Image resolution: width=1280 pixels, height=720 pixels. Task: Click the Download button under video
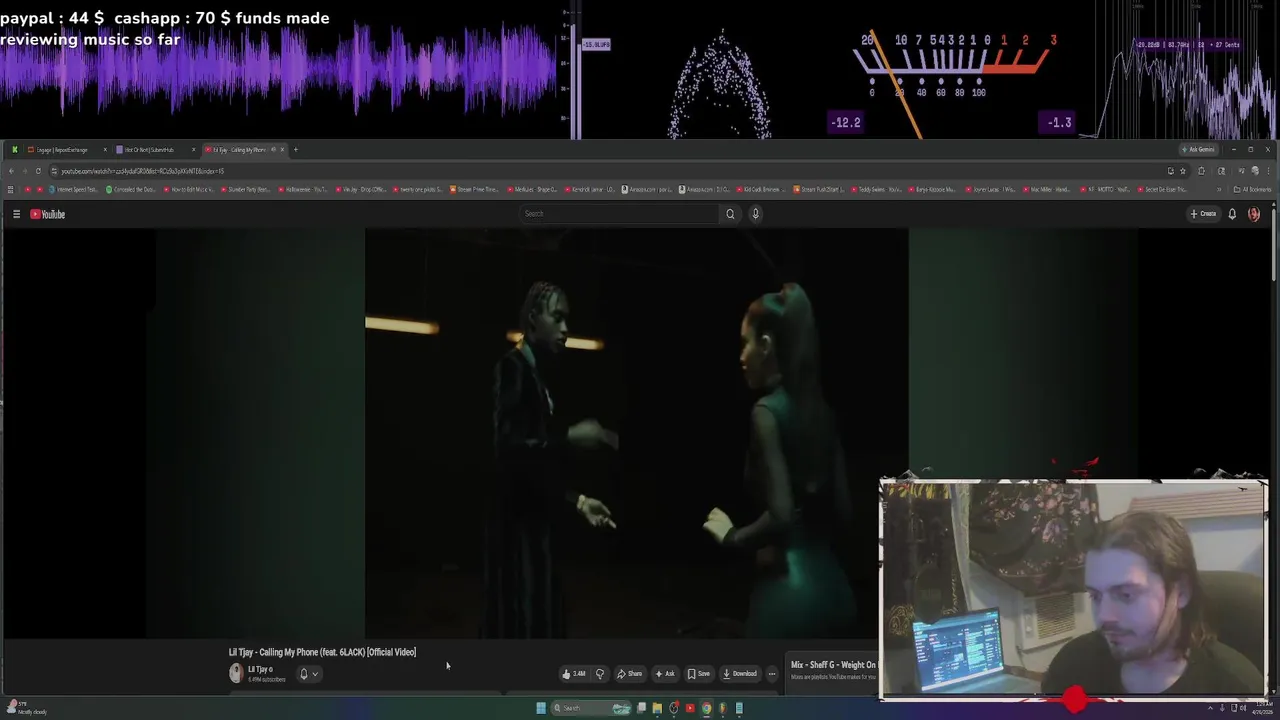pyautogui.click(x=740, y=674)
